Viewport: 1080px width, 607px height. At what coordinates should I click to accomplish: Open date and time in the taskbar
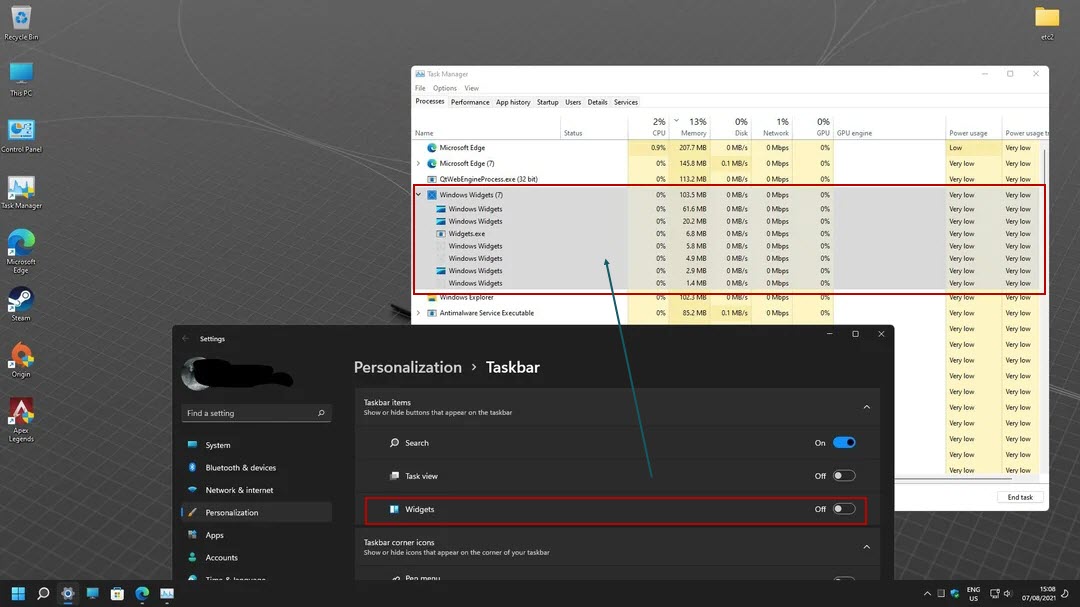click(1039, 594)
